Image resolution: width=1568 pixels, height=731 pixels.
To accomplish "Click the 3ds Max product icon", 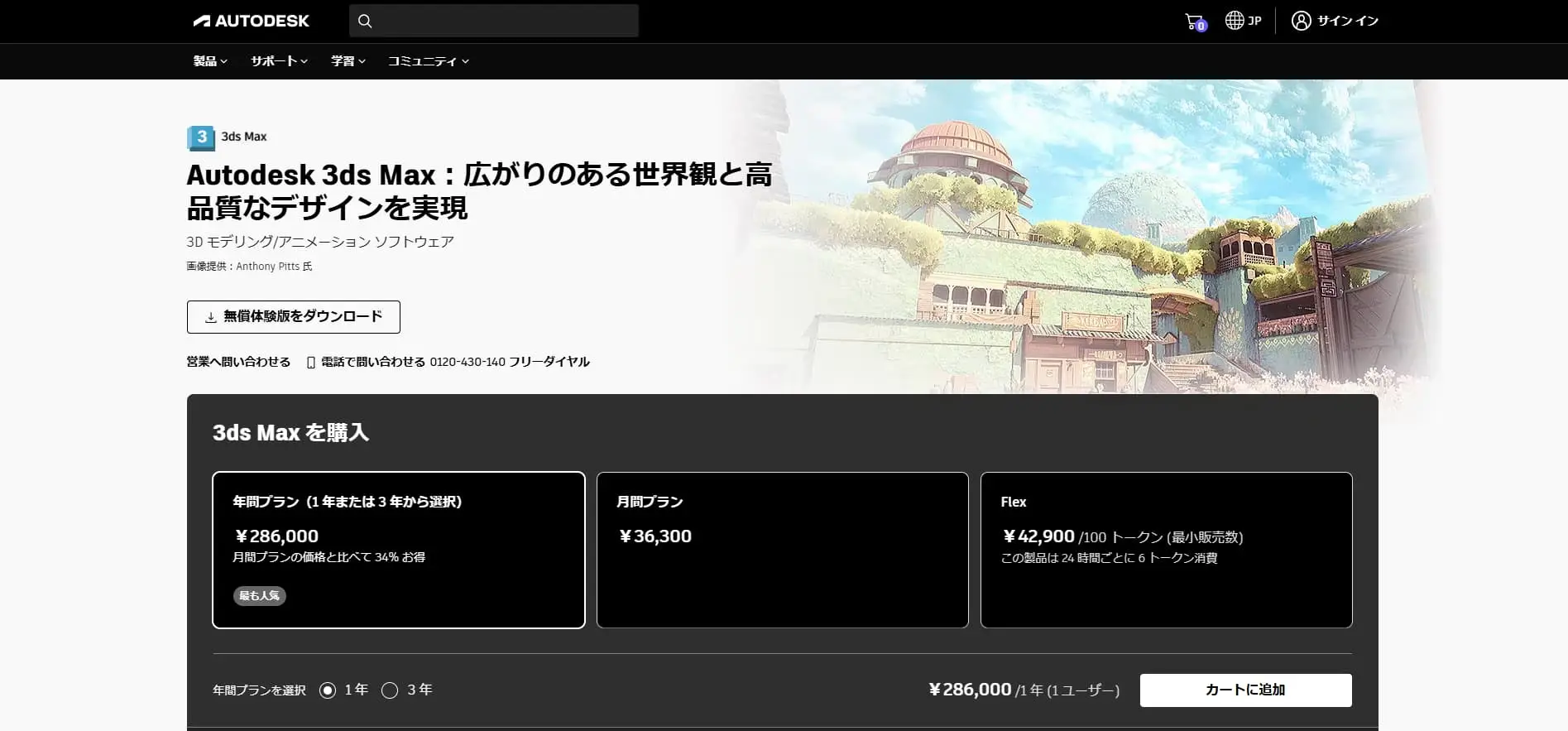I will coord(201,137).
